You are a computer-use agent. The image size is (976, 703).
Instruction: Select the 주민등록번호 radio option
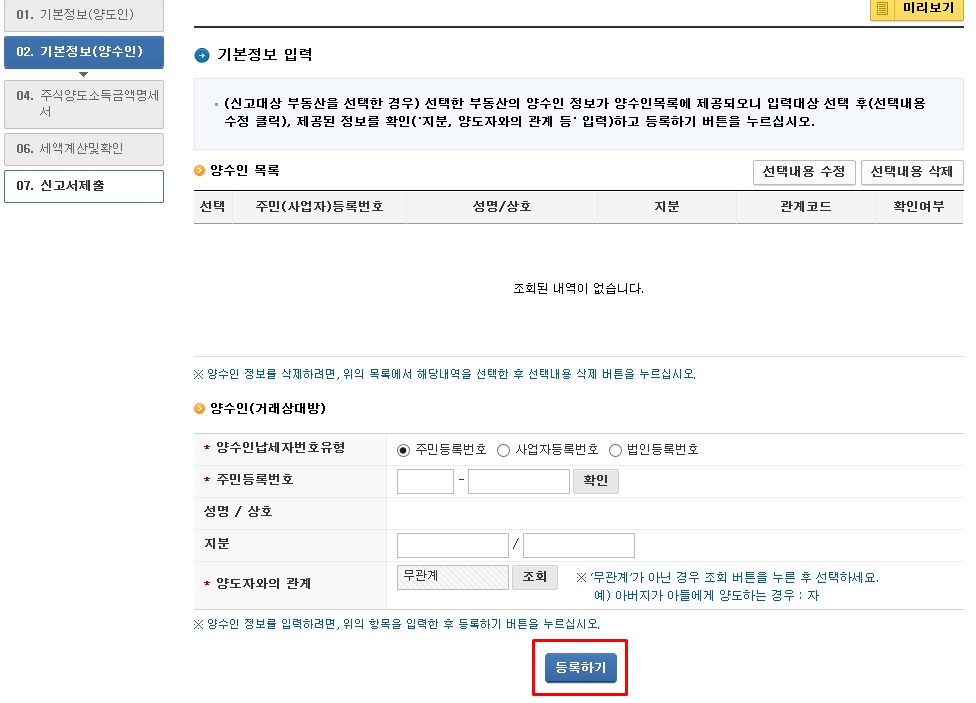click(403, 450)
